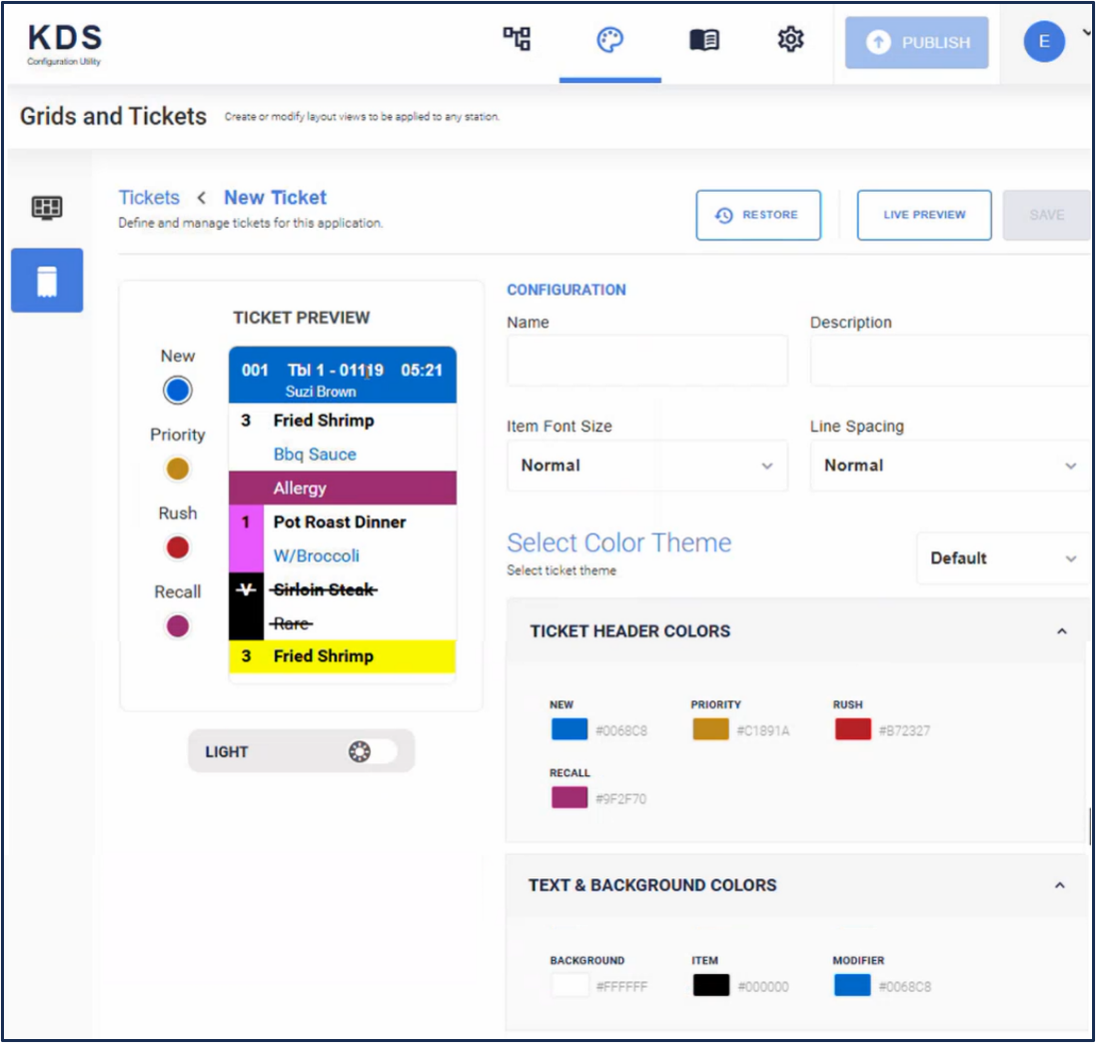Click the #0068C8 hex value under NEW
Image resolution: width=1096 pixels, height=1043 pixels.
tap(621, 731)
